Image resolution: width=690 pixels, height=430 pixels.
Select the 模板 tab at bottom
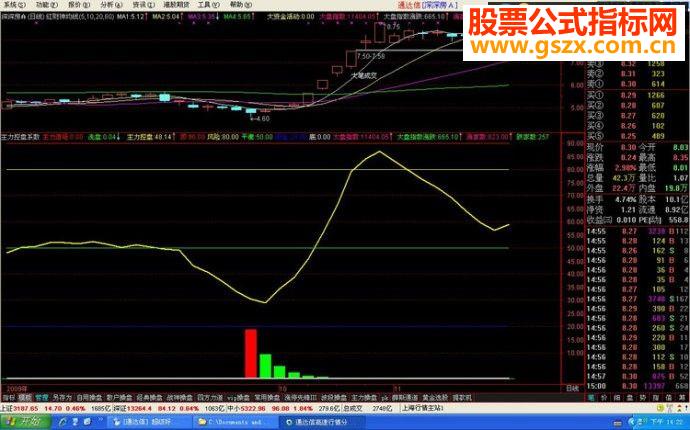[24, 397]
